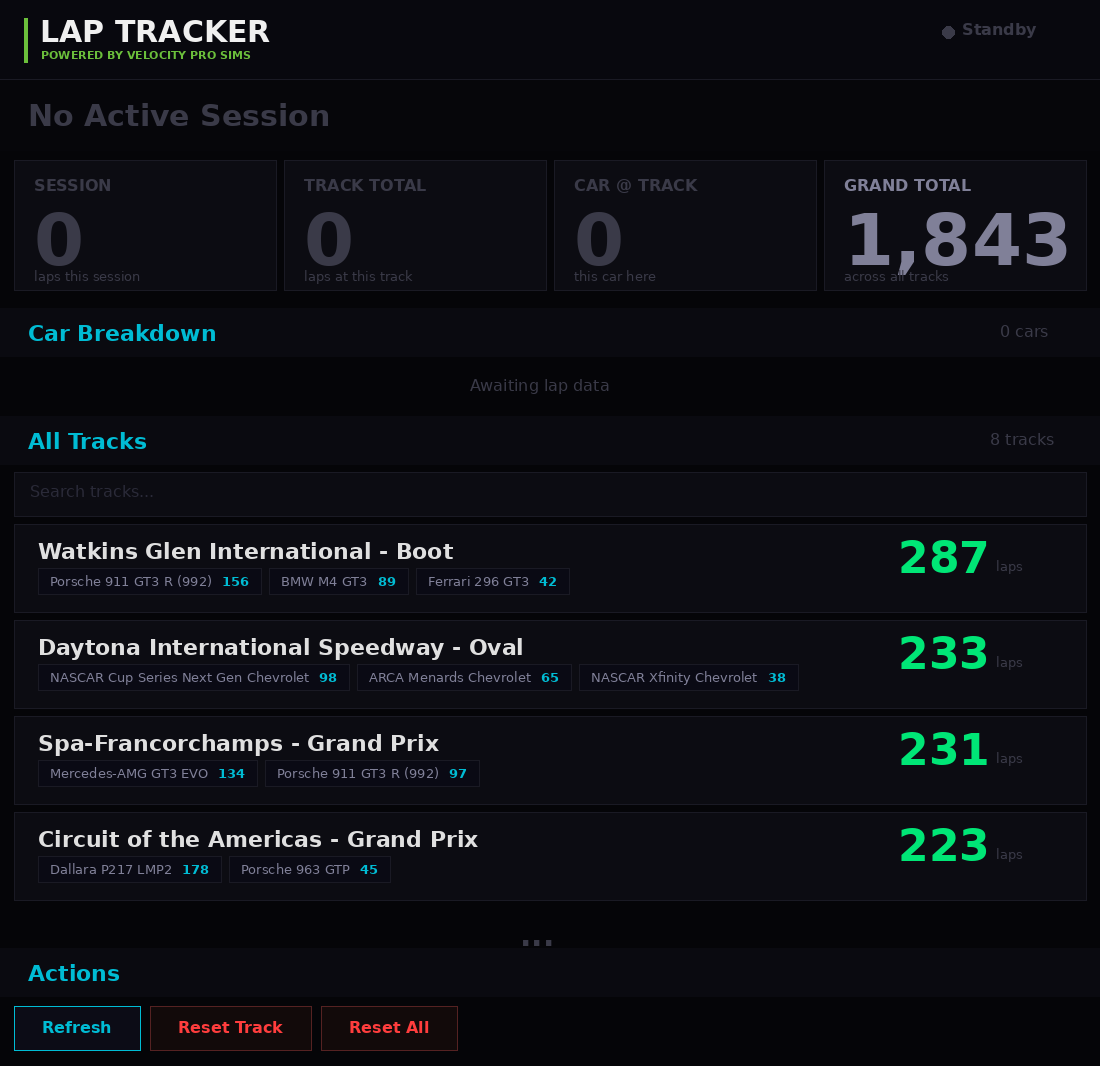The height and width of the screenshot is (1066, 1100).
Task: Select NASCAR Cup Series Next Gen Chevrolet chip
Action: click(194, 677)
